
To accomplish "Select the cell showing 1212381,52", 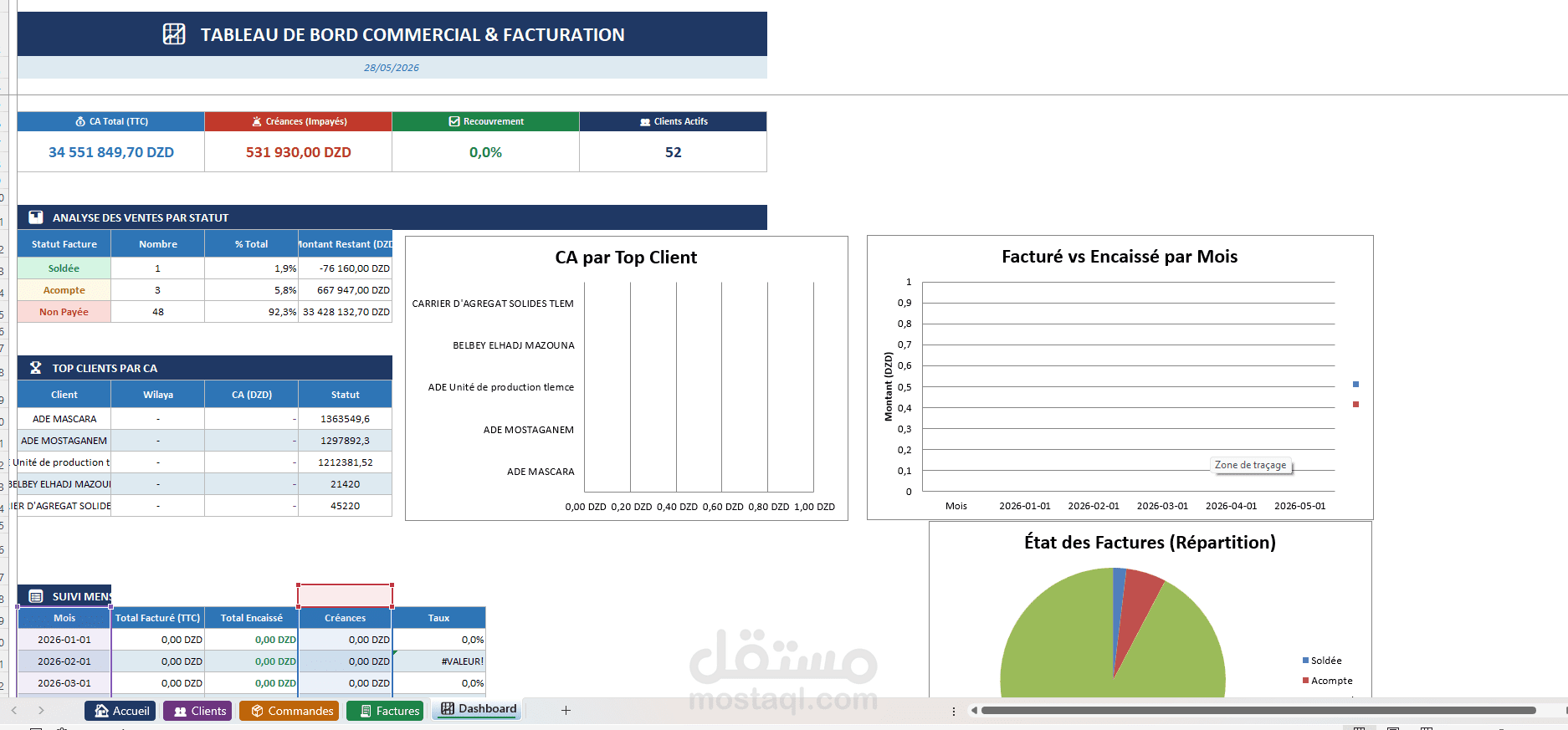I will click(x=346, y=462).
